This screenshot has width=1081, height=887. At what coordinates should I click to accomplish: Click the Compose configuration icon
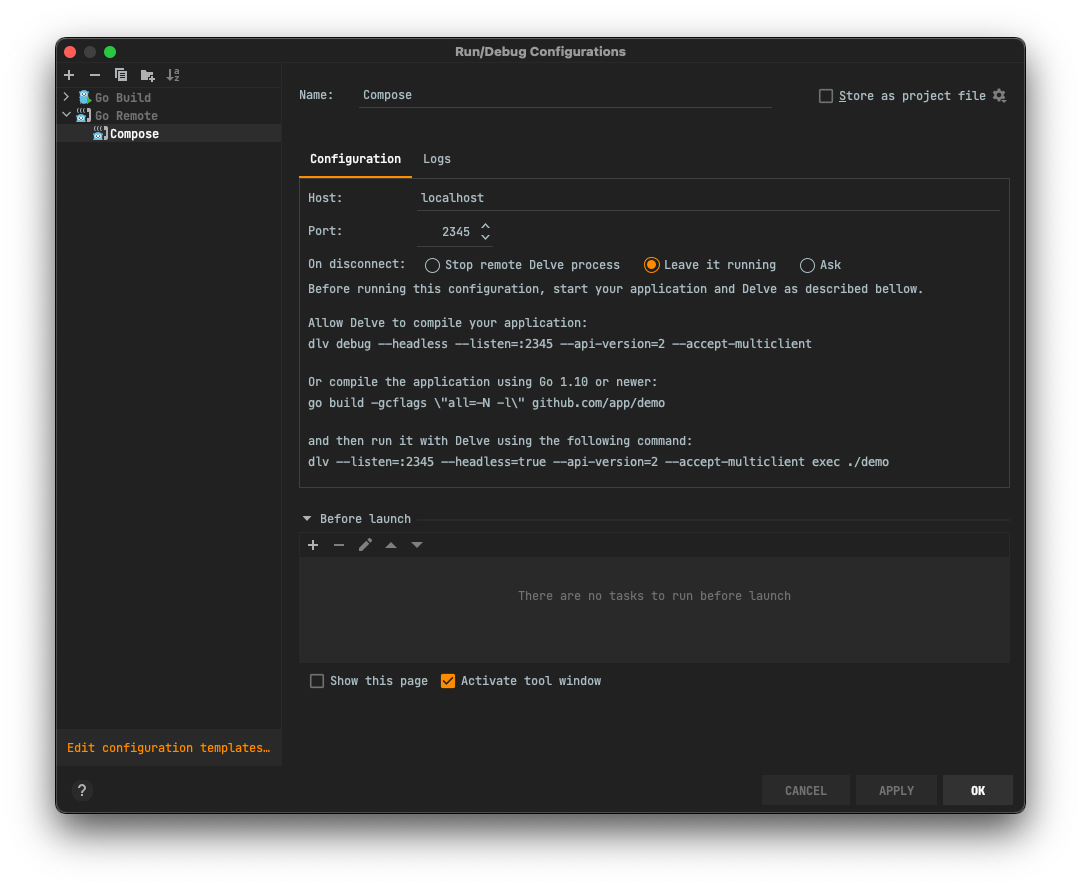(101, 133)
